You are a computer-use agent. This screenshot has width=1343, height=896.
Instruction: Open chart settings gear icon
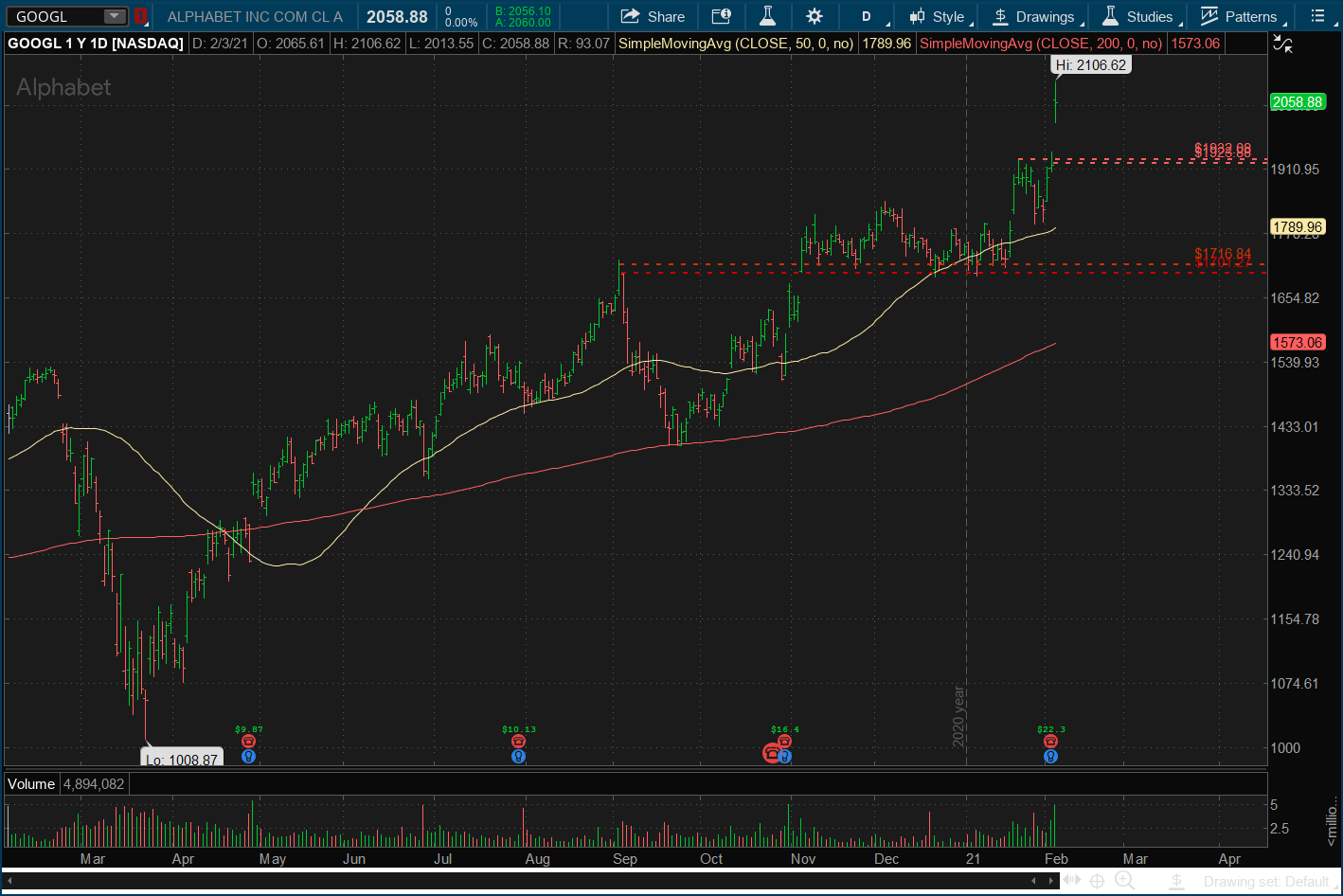click(x=815, y=16)
